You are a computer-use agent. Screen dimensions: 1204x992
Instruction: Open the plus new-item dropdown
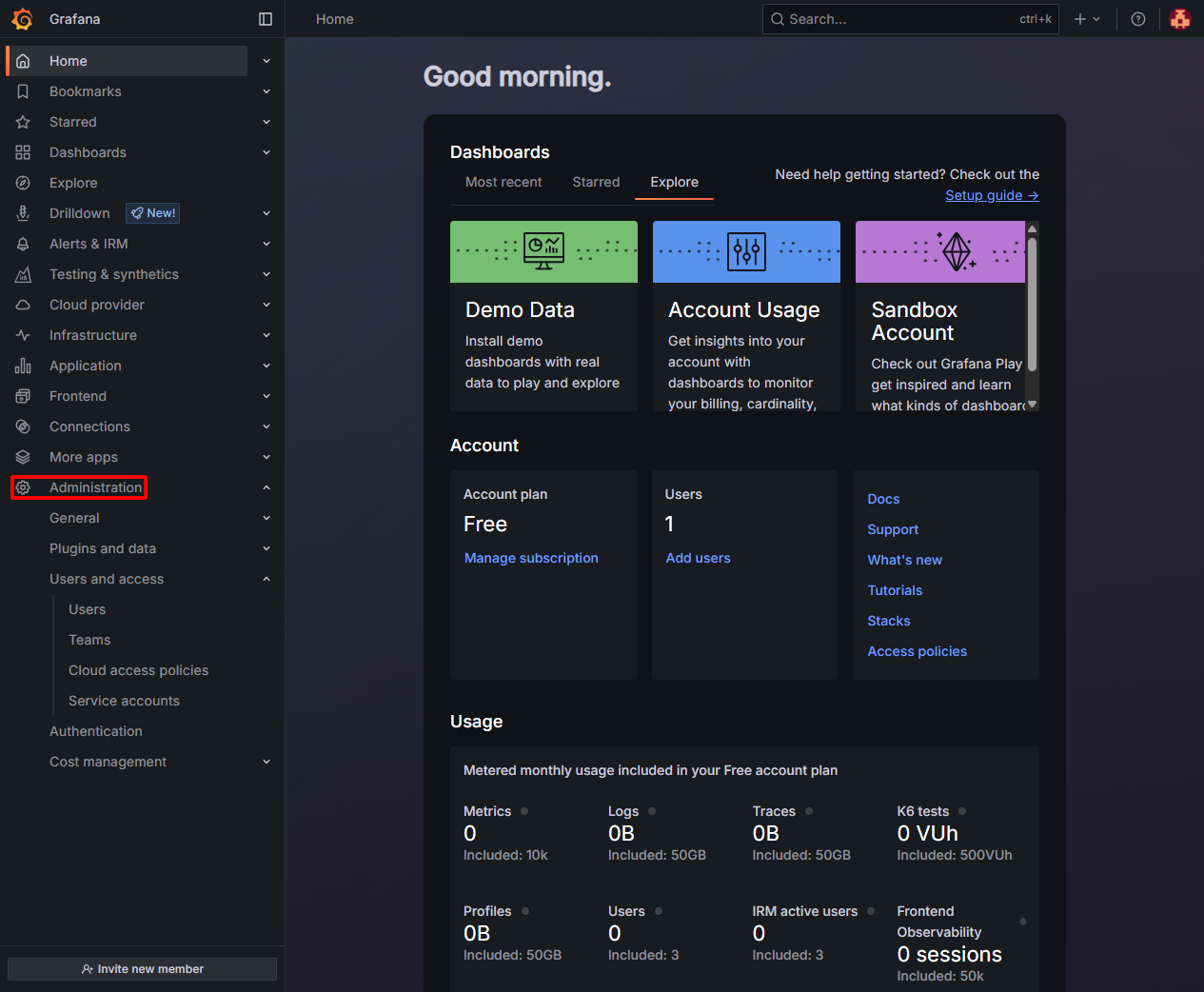pos(1086,19)
